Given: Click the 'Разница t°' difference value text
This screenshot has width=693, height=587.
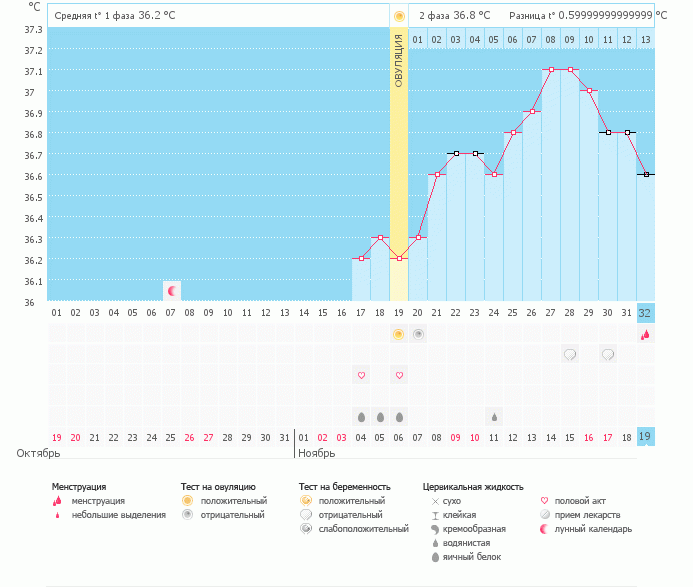Looking at the screenshot, I should tap(588, 16).
